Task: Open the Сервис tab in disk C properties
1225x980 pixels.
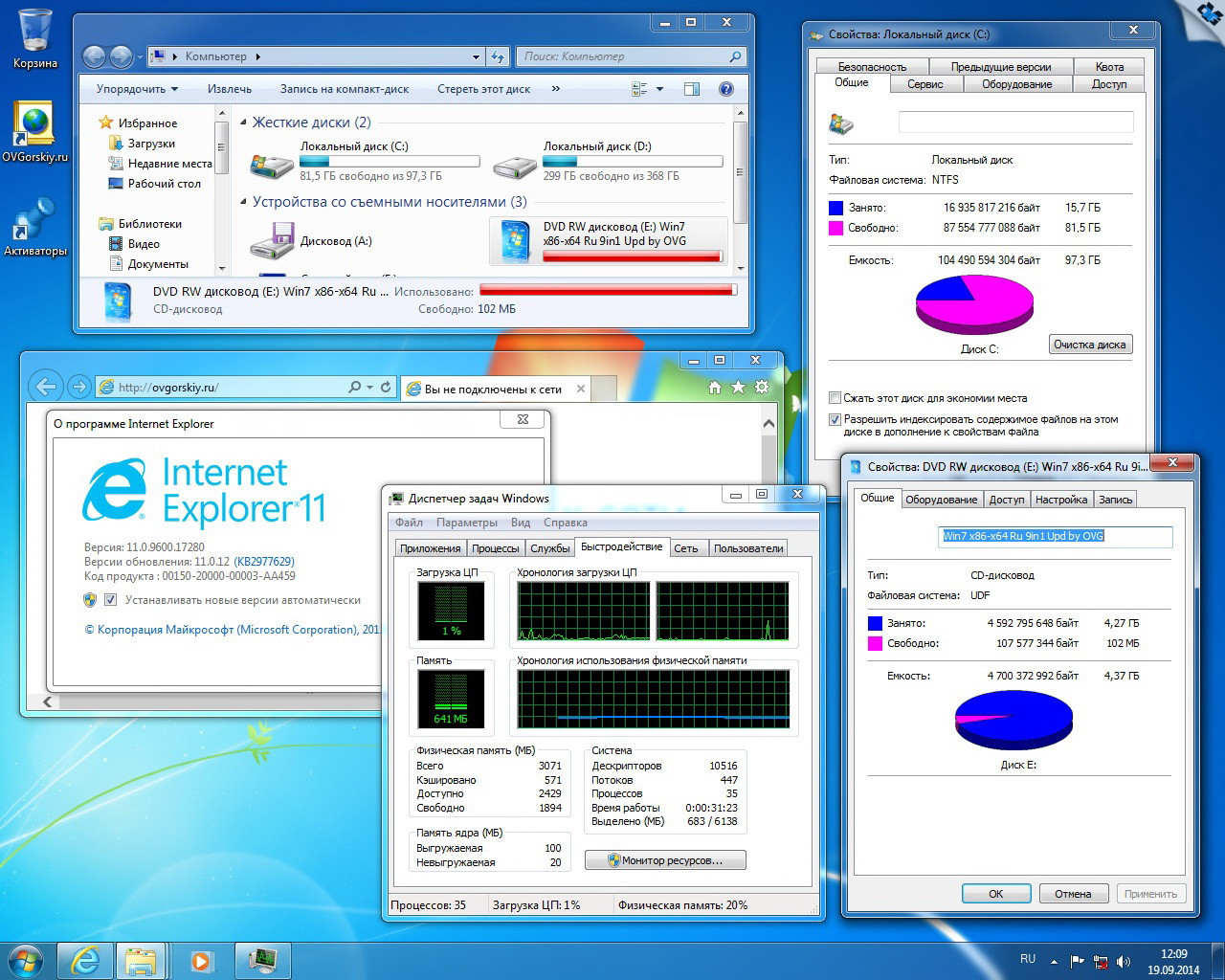Action: (x=925, y=84)
